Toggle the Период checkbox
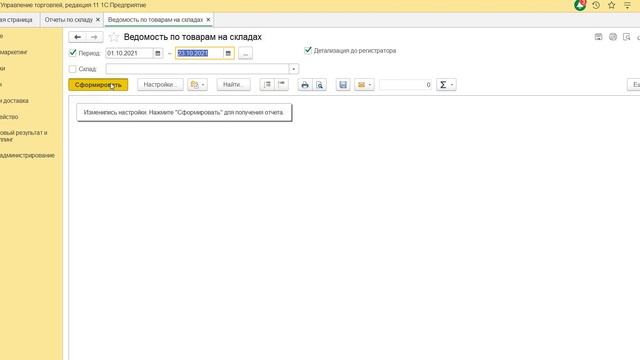 point(73,53)
